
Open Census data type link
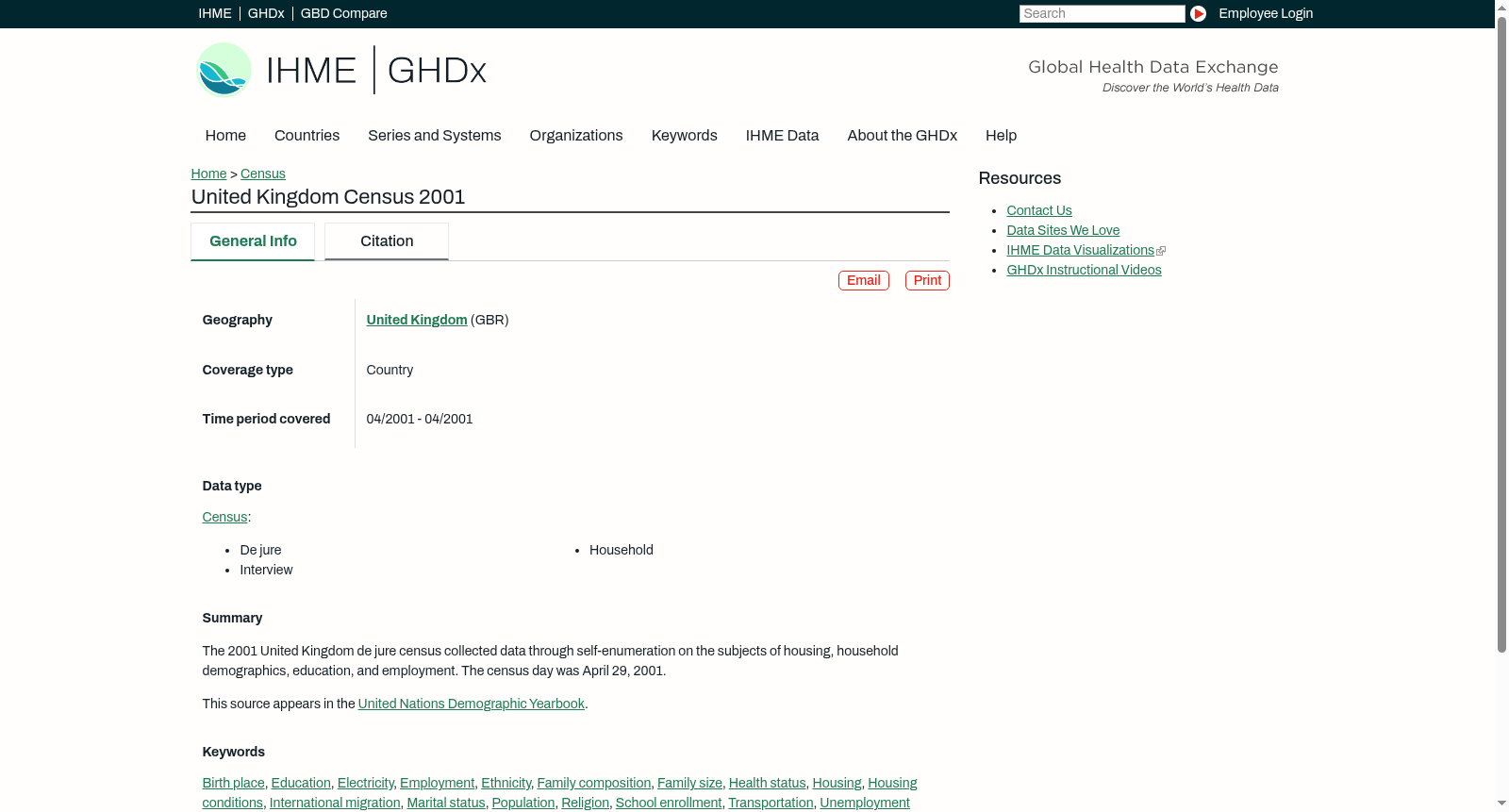[x=224, y=517]
